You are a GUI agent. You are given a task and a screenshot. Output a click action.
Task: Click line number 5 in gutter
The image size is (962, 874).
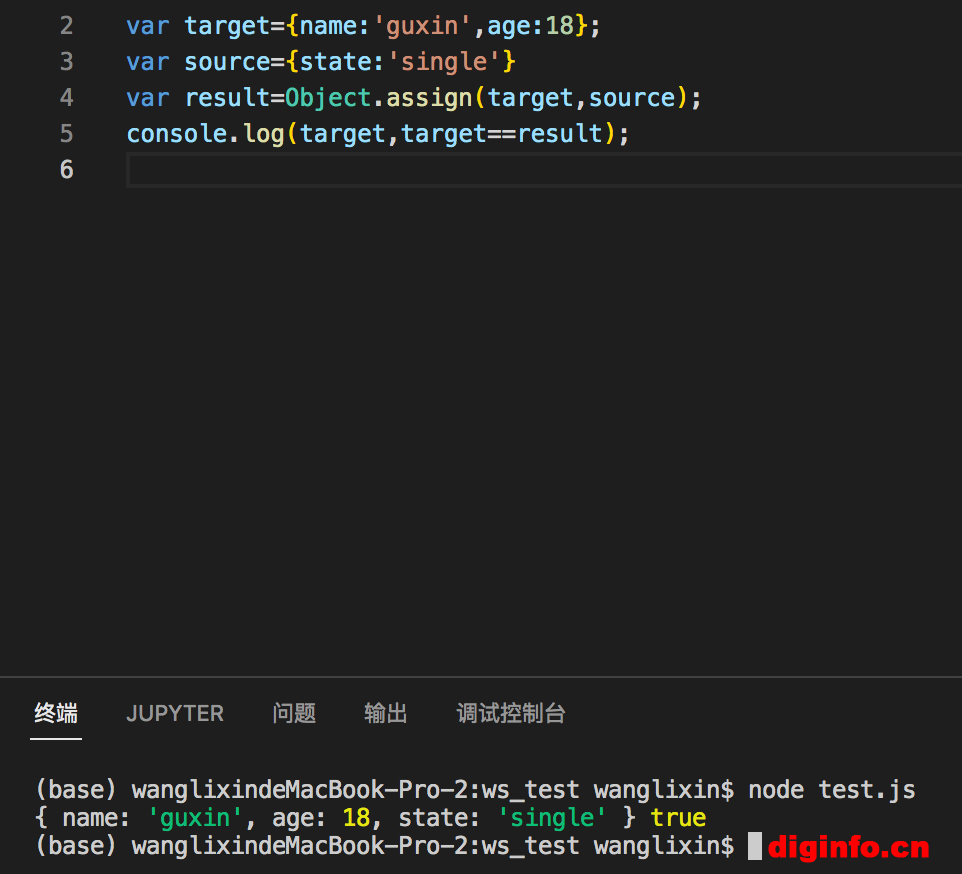pos(66,134)
